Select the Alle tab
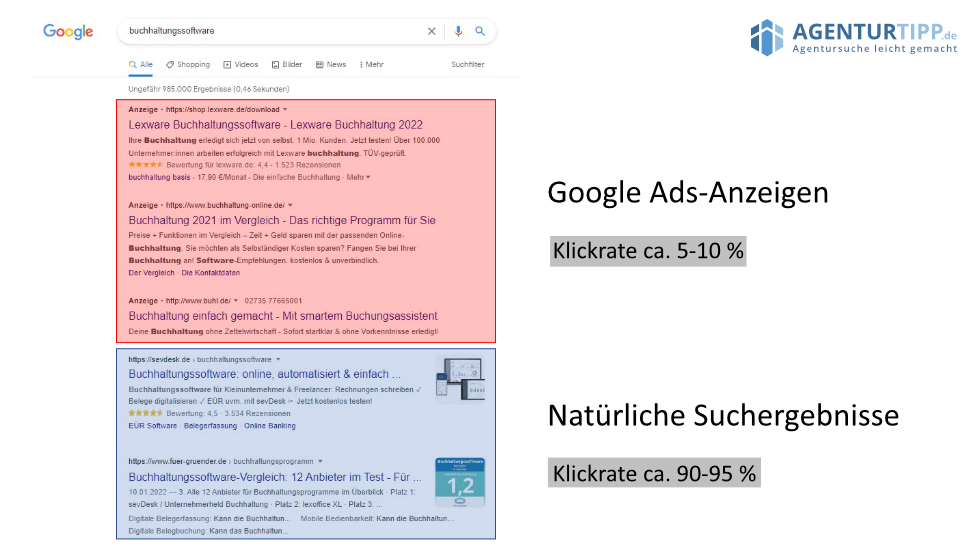The image size is (978, 550). (141, 65)
